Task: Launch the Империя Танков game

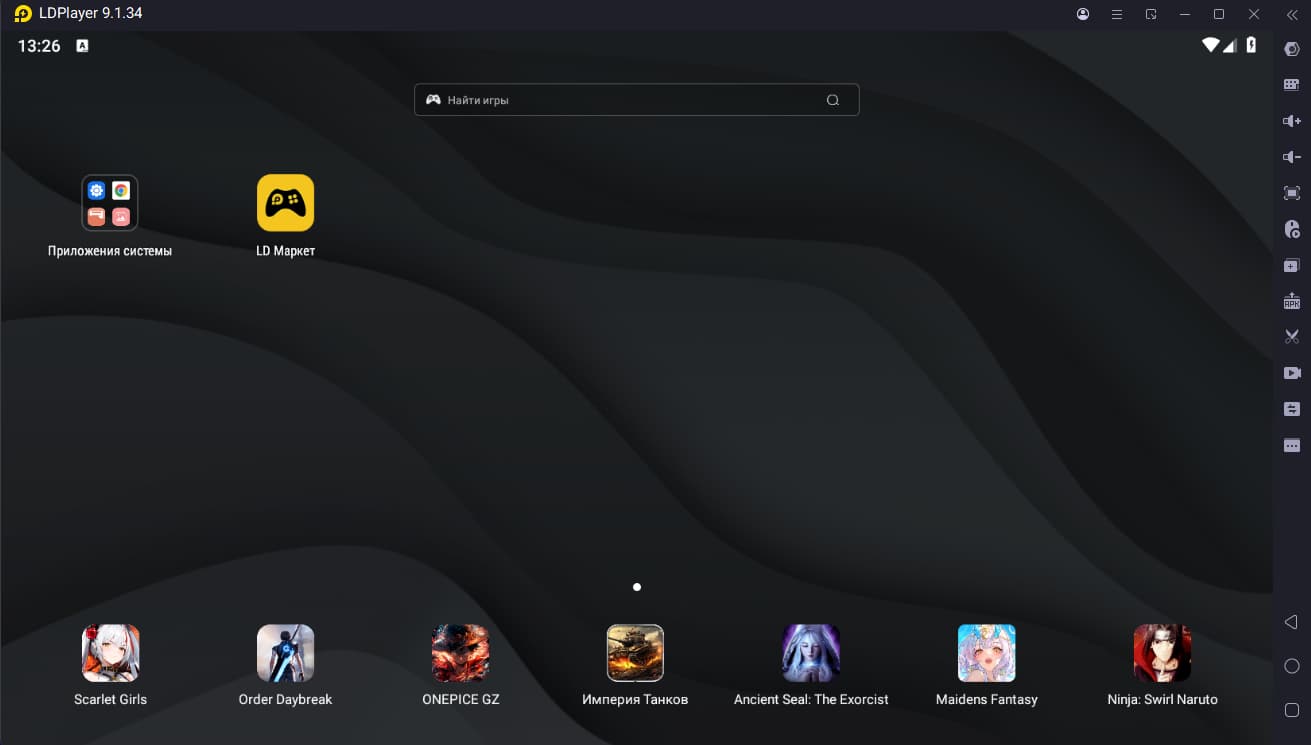Action: 635,653
